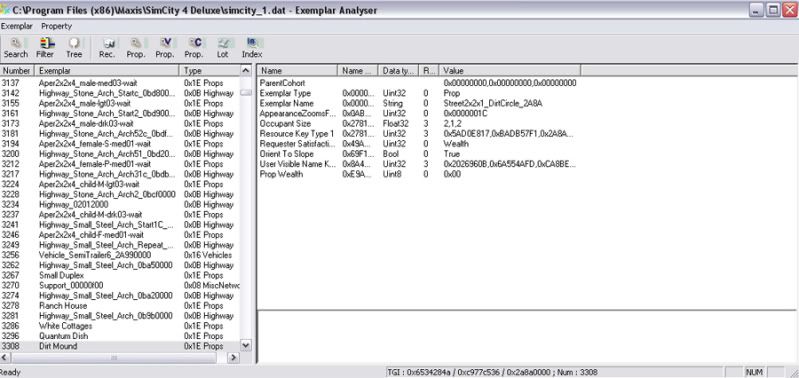Viewport: 799px width, 378px height.
Task: Select the Quantum Dish exemplar row
Action: (120, 336)
